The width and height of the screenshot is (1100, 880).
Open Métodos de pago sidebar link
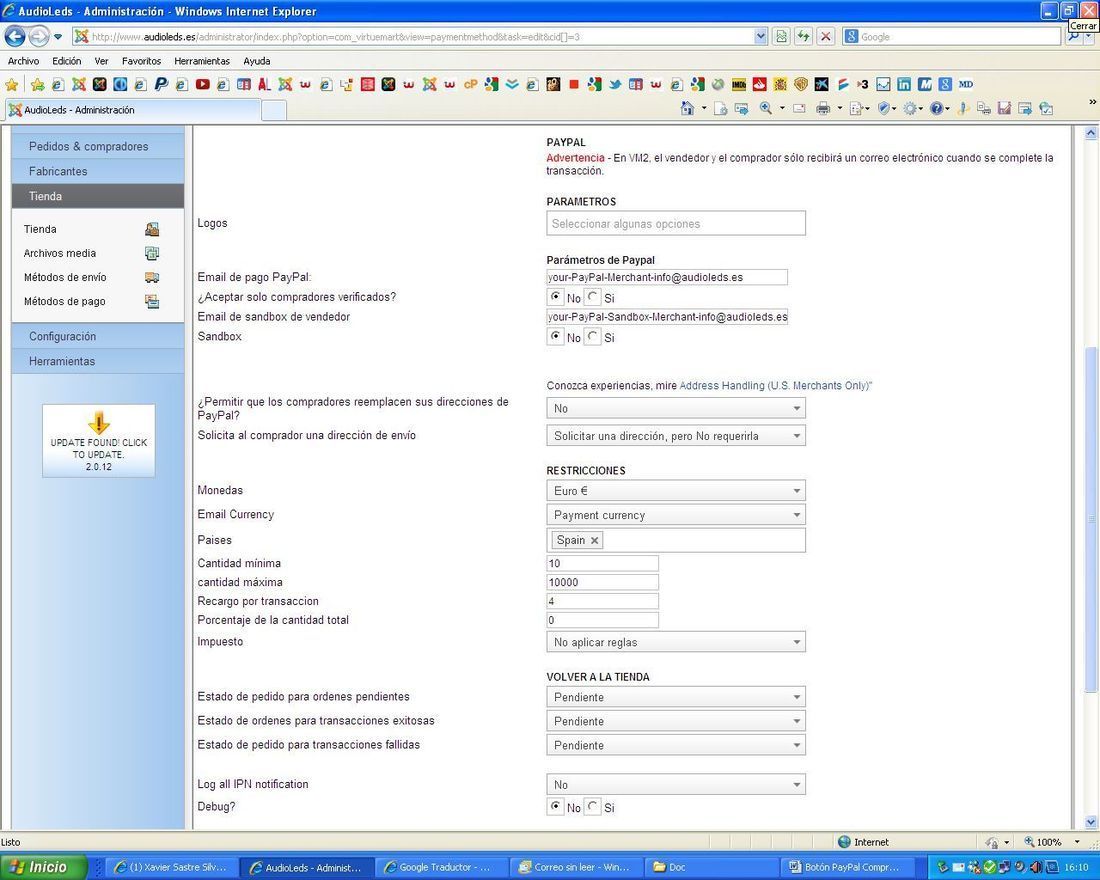pyautogui.click(x=65, y=301)
